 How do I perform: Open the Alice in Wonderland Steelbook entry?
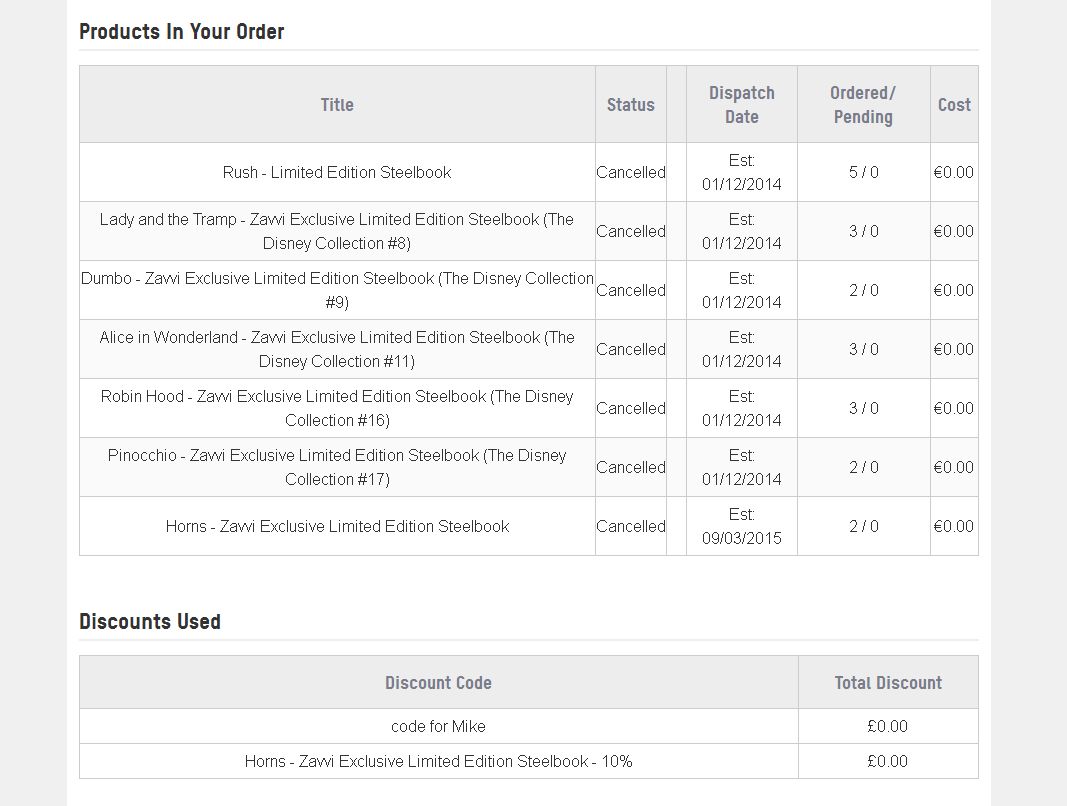pos(337,349)
